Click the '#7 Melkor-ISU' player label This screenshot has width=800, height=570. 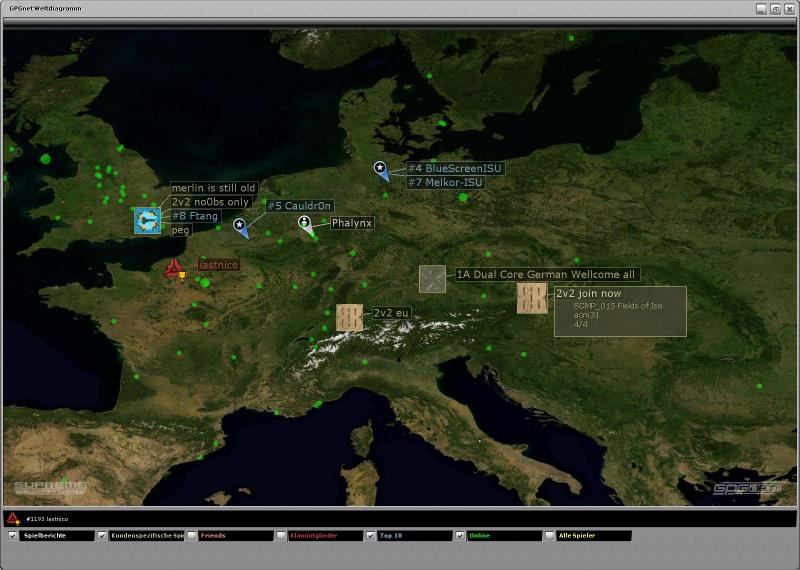[446, 182]
